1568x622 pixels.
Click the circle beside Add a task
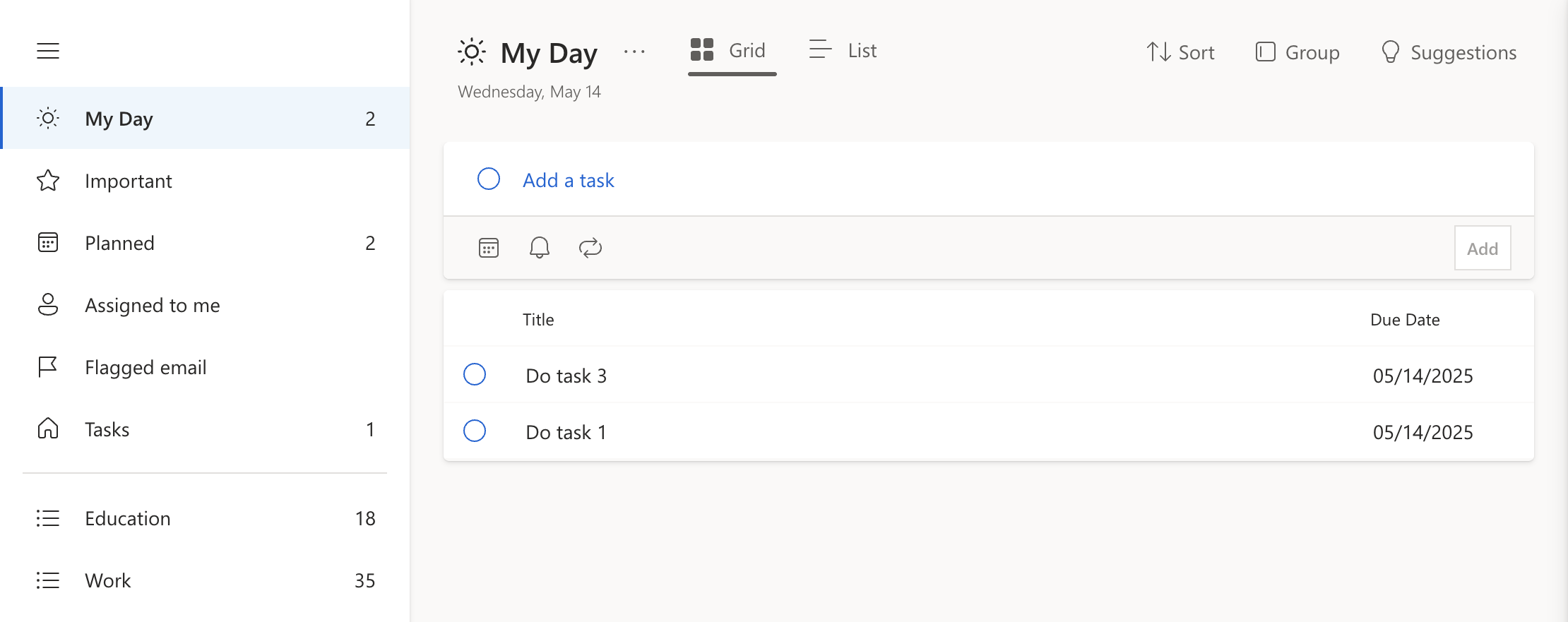(489, 179)
